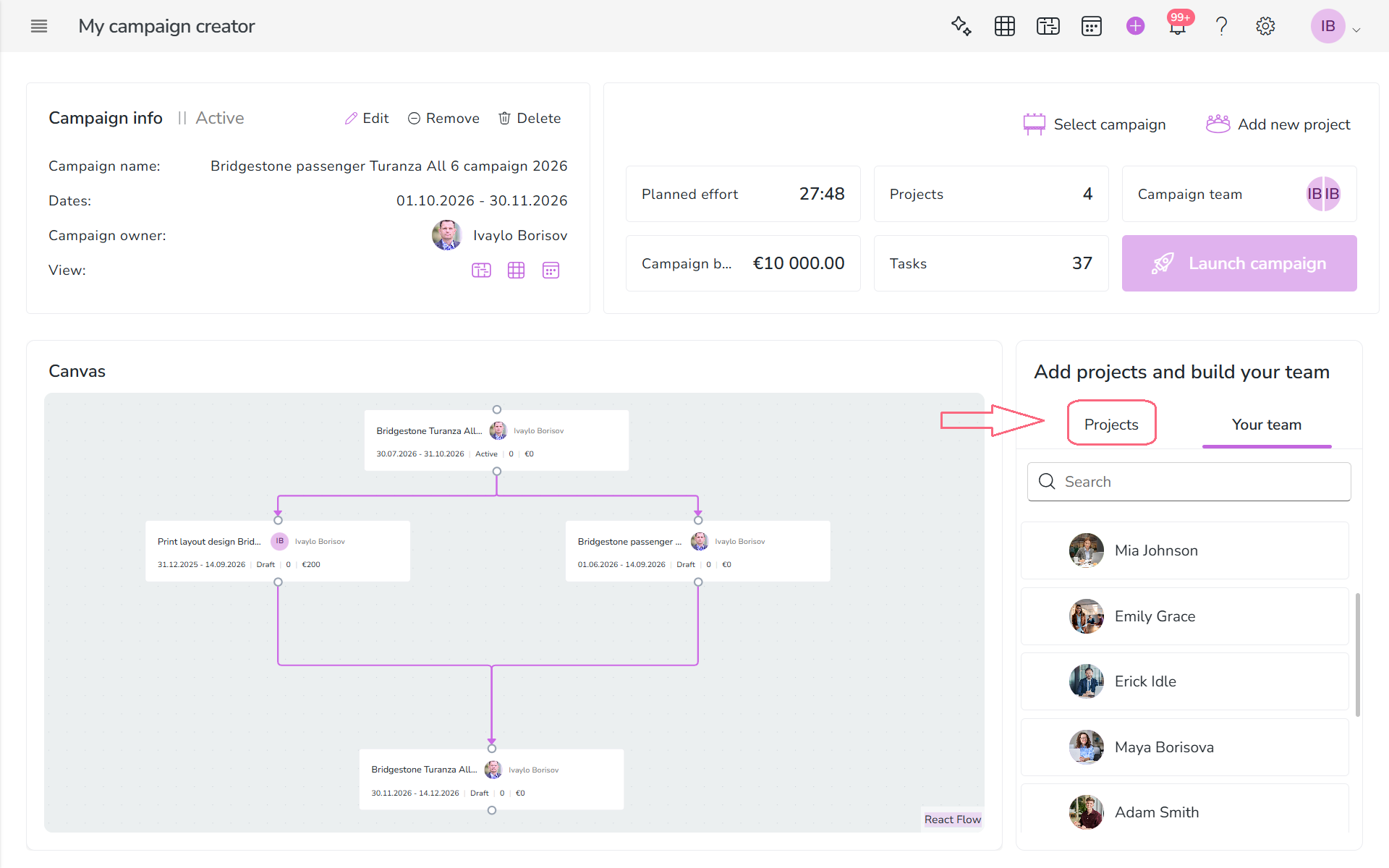This screenshot has width=1389, height=868.
Task: Open the help question mark icon
Action: tap(1222, 26)
